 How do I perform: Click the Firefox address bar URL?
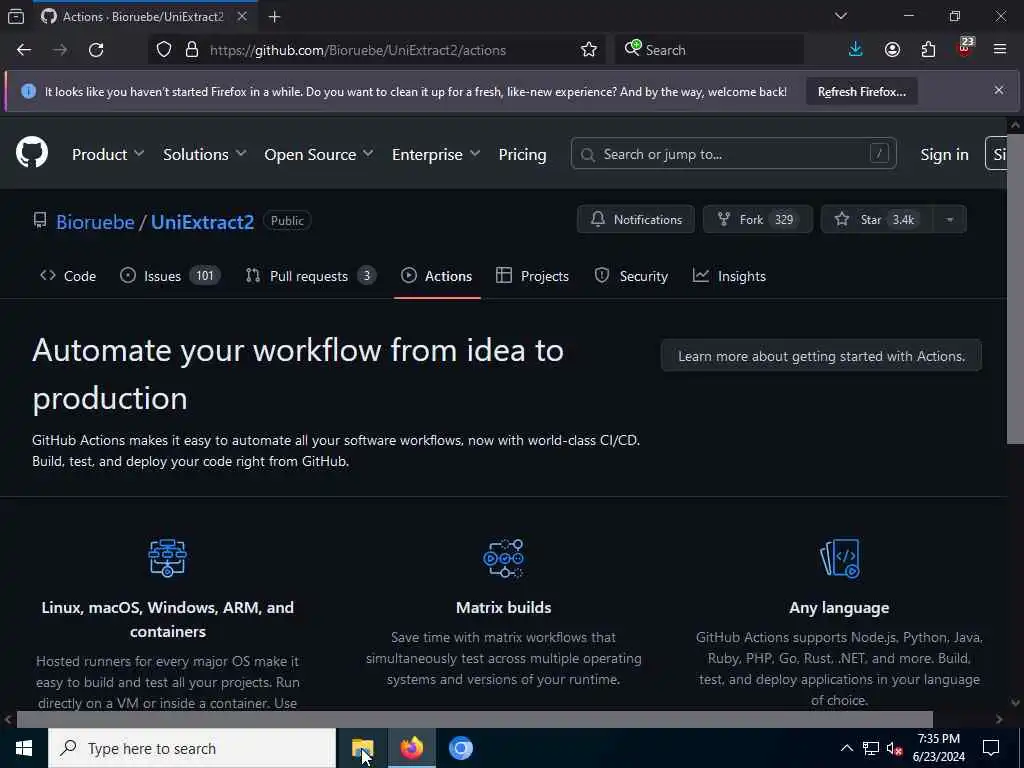[358, 50]
